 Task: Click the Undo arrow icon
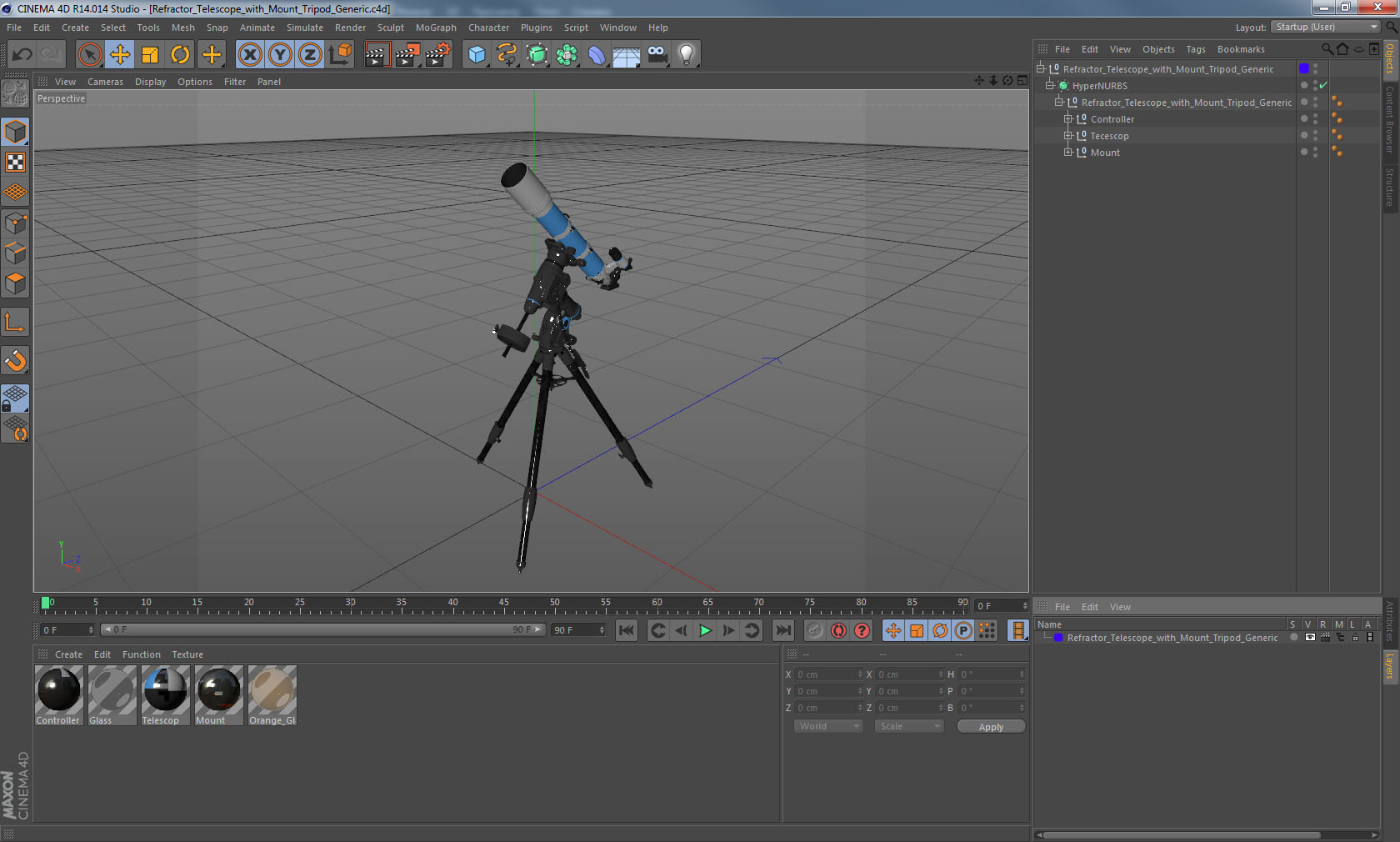[22, 55]
